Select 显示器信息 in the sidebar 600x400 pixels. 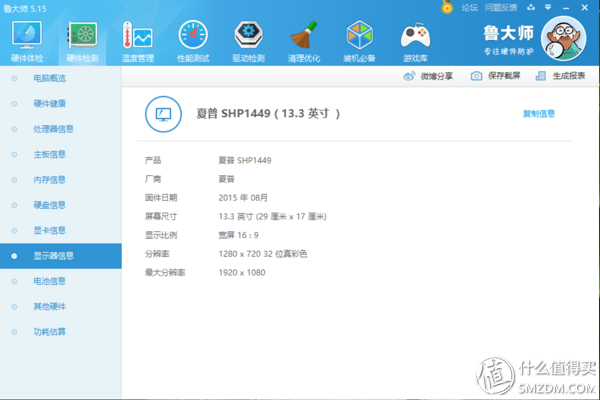click(x=61, y=256)
